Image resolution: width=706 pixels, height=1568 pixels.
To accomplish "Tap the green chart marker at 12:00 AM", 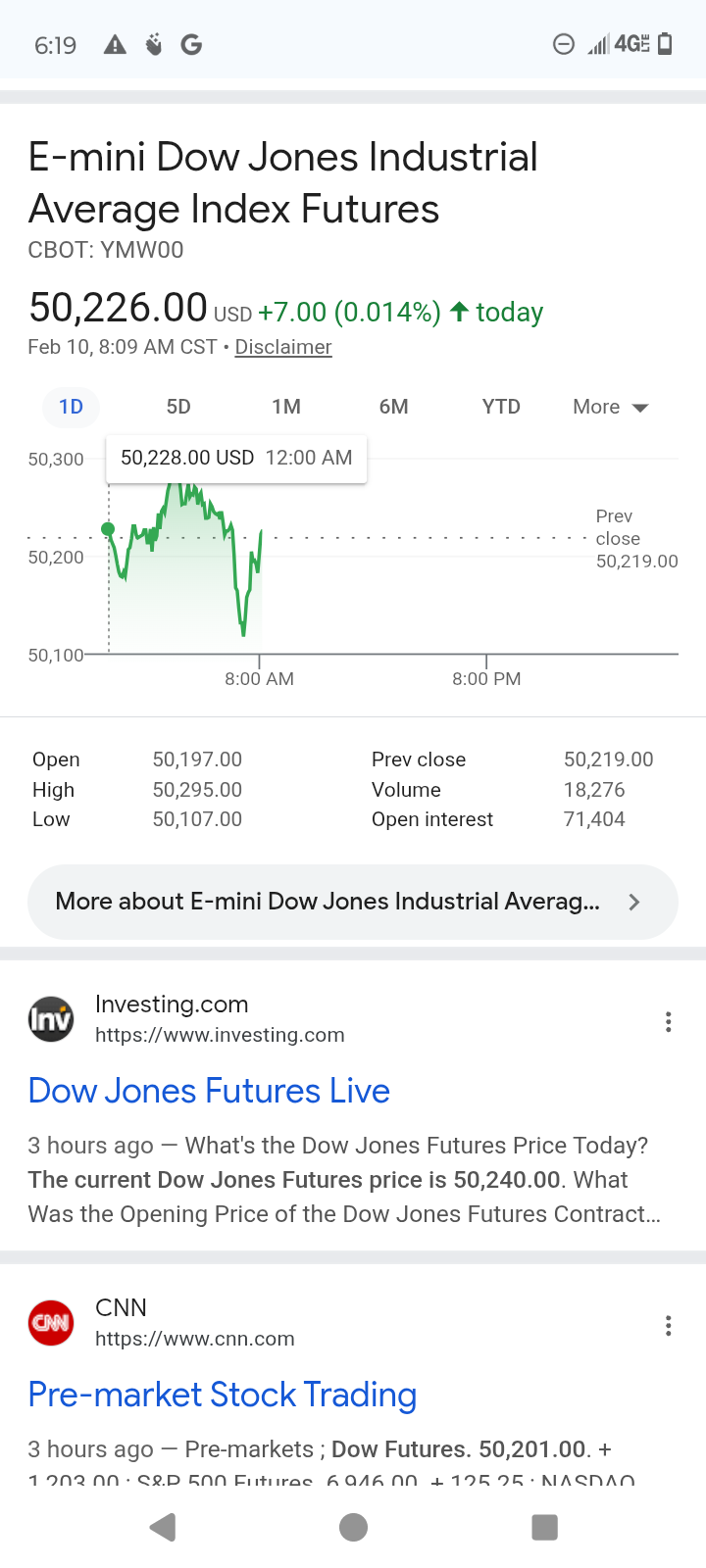I will [108, 529].
